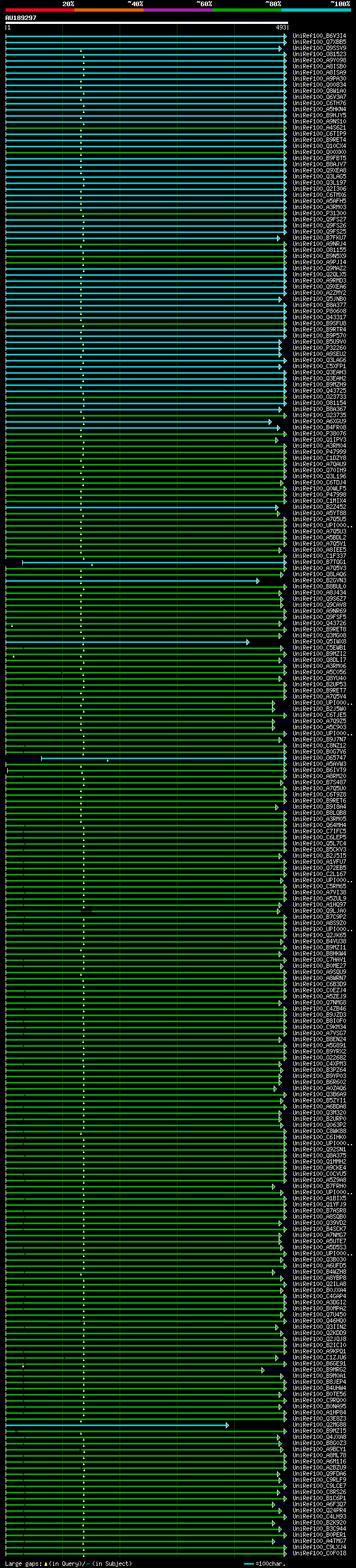Click the green ~80% legend segment
This screenshot has width=356, height=1568.
pos(247,11)
